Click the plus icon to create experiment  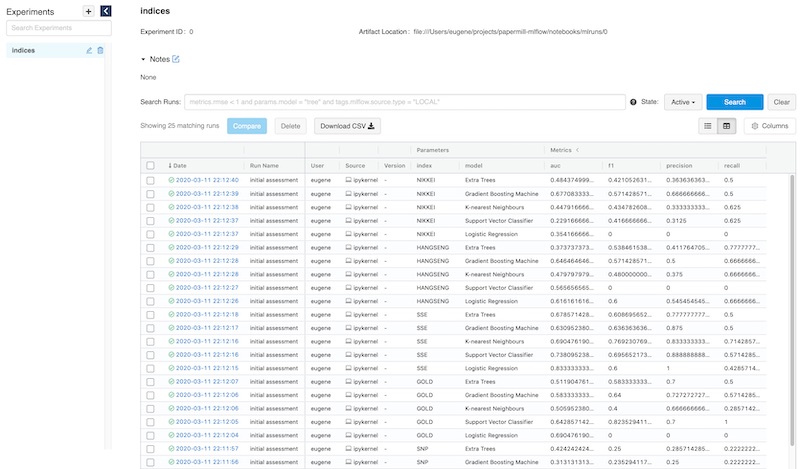click(88, 11)
